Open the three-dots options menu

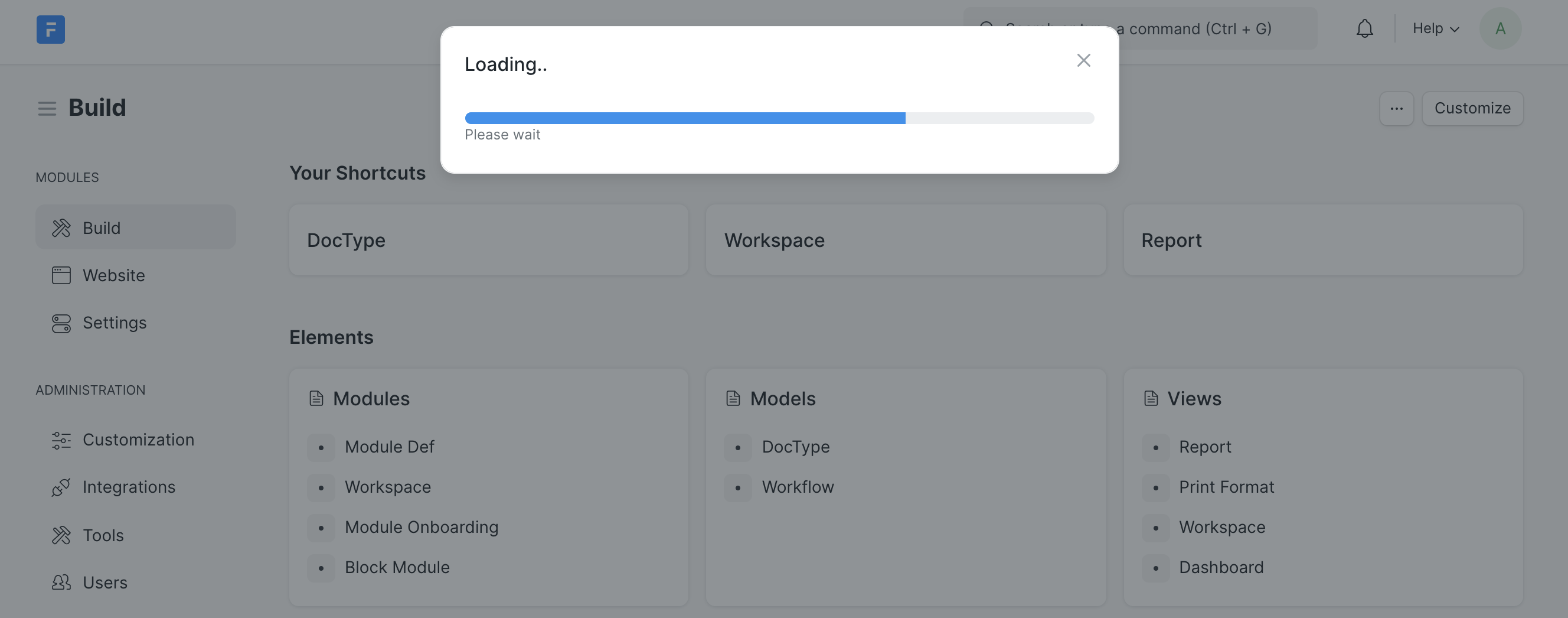(x=1396, y=109)
